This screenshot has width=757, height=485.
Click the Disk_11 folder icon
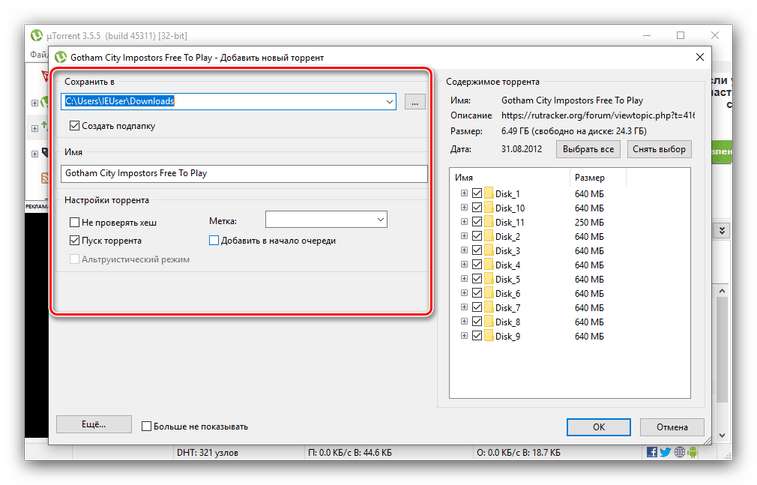tap(489, 222)
